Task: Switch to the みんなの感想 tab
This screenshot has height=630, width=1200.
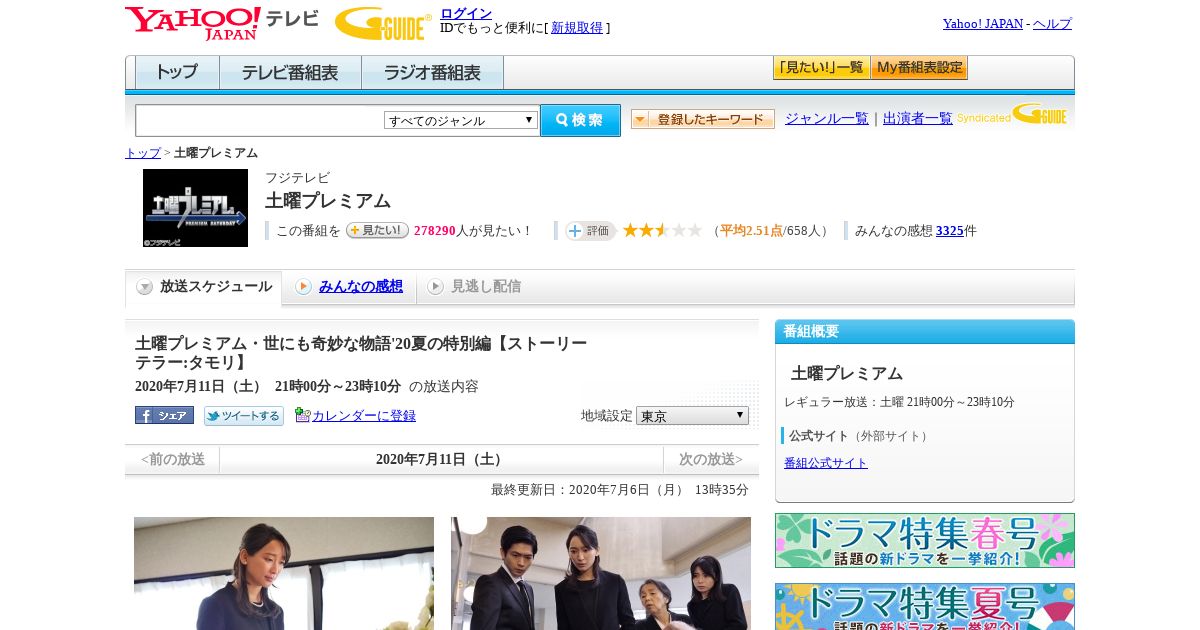Action: pos(361,286)
